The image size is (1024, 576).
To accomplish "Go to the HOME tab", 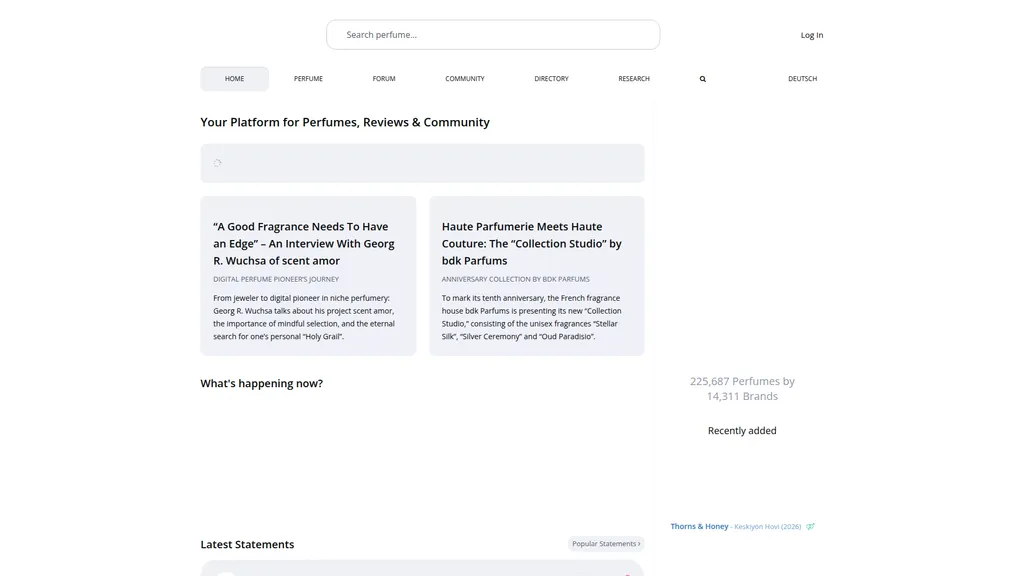I will pos(234,79).
